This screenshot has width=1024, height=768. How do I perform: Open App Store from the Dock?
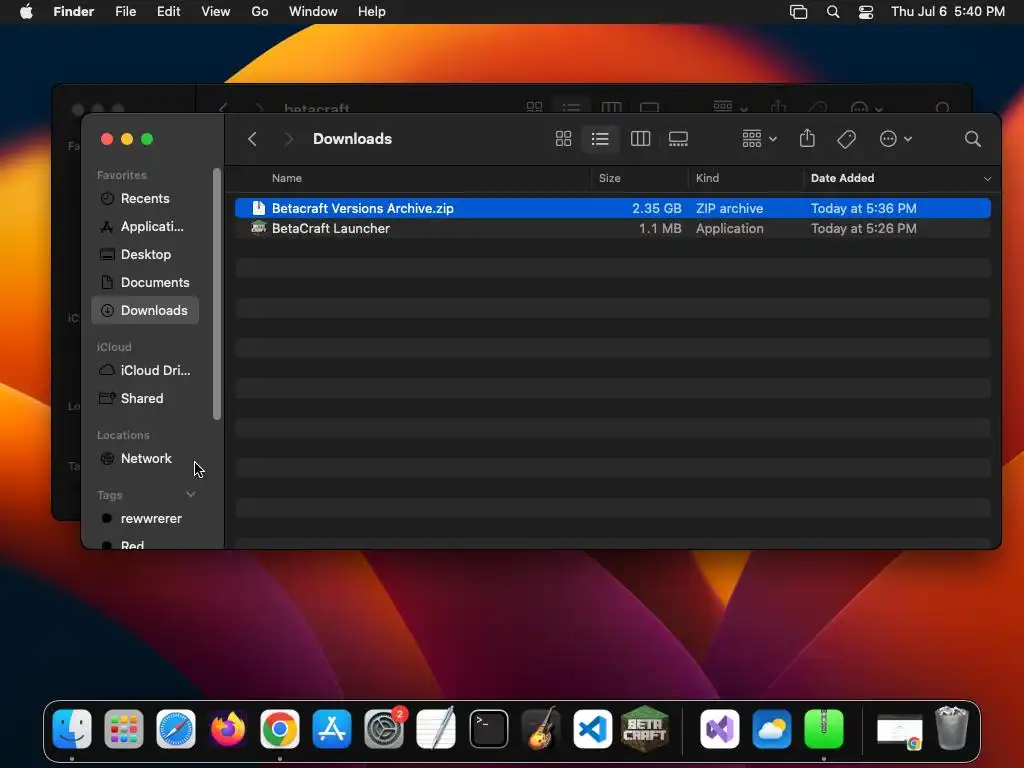[x=332, y=729]
